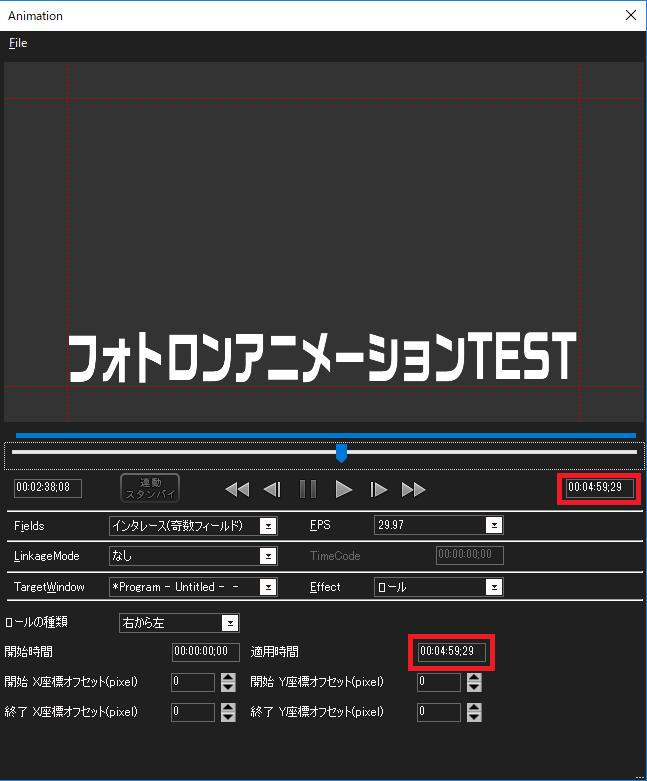Click the 終了 Y座標オフセット value field

coord(439,712)
